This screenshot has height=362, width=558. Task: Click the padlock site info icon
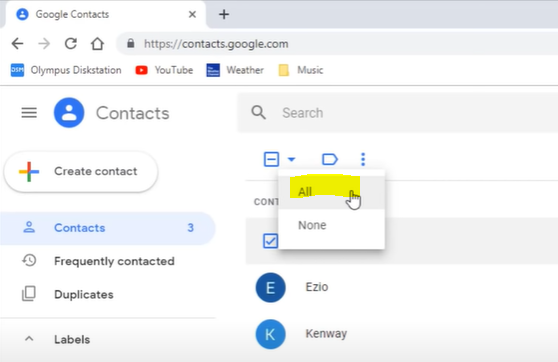[131, 43]
